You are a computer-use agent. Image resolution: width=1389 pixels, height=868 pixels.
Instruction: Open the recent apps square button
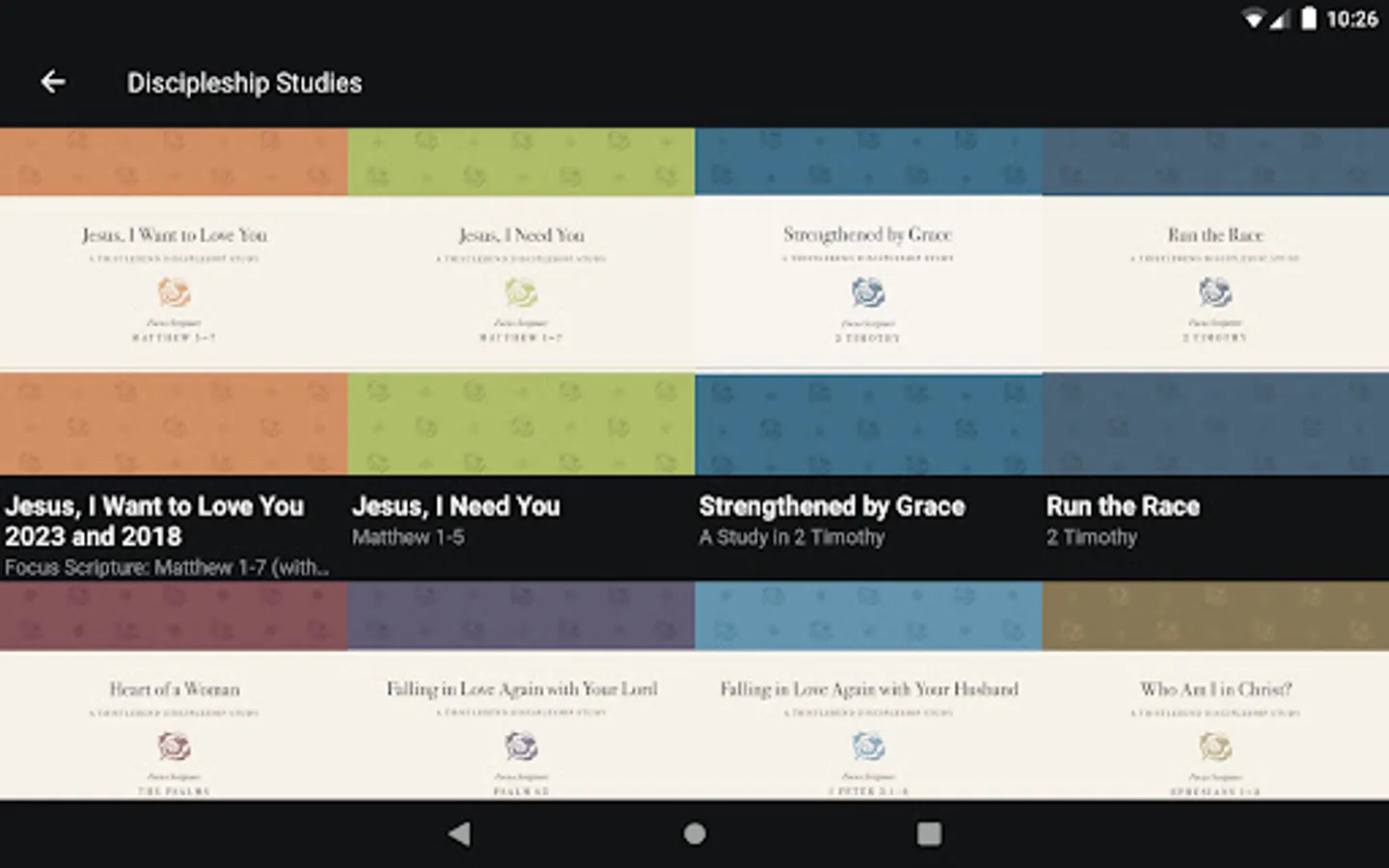tap(929, 834)
